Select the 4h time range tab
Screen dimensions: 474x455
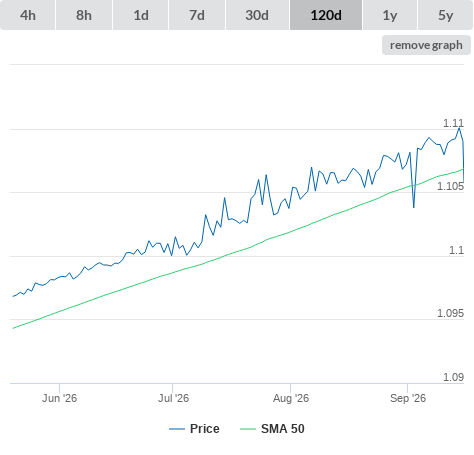(28, 15)
